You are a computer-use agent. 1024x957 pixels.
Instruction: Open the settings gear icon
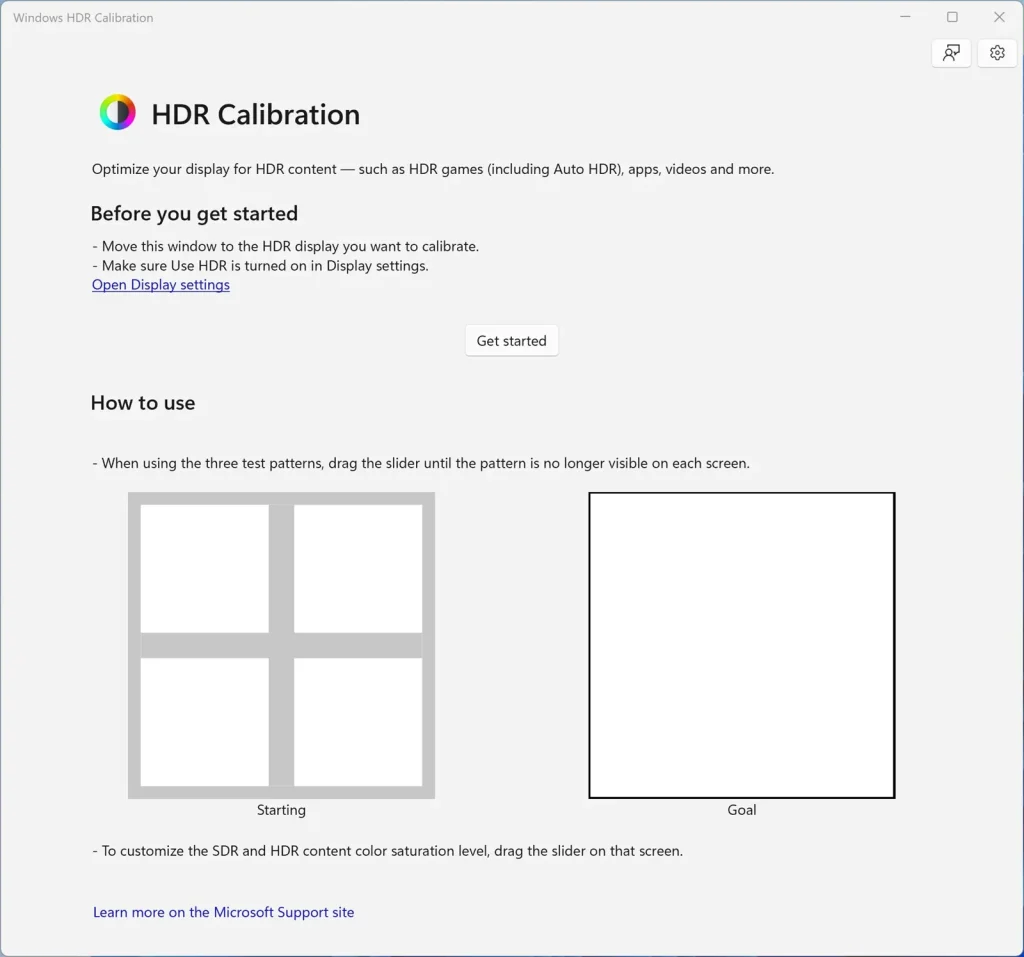[x=997, y=53]
